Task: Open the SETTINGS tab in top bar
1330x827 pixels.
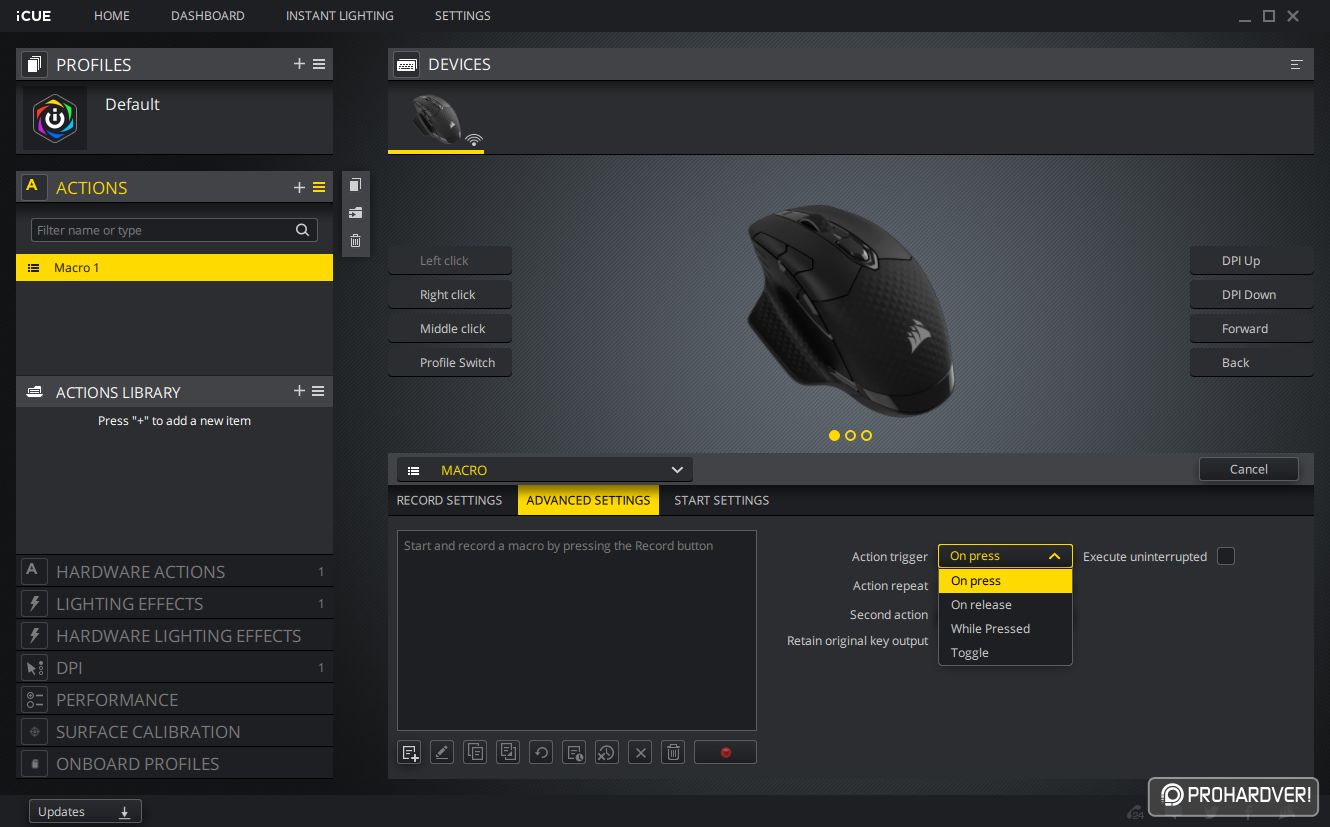Action: [463, 16]
